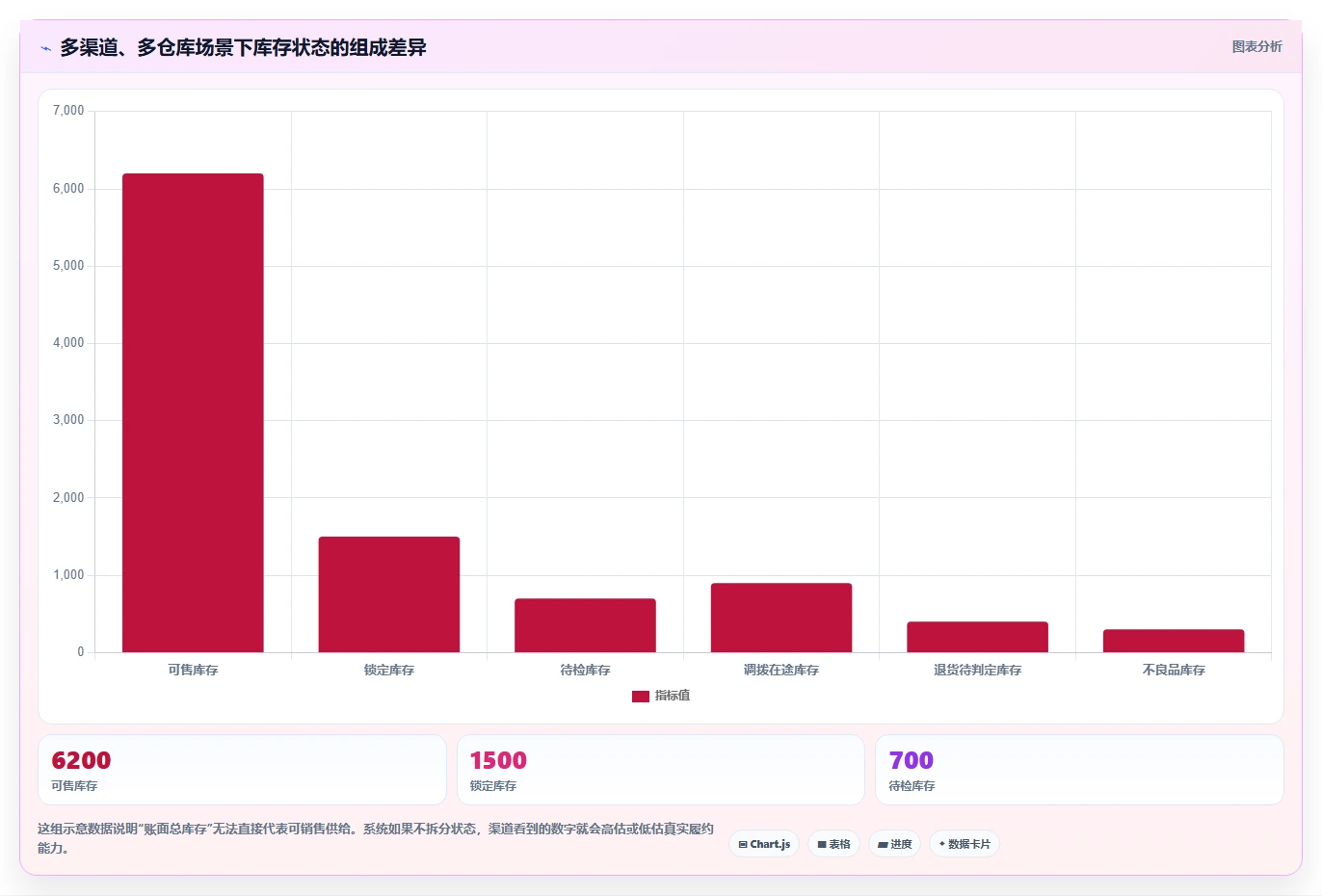Screen dimensions: 1322x896
Task: Click the description paragraph starting 这组示意数据说明
Action: tap(376, 838)
